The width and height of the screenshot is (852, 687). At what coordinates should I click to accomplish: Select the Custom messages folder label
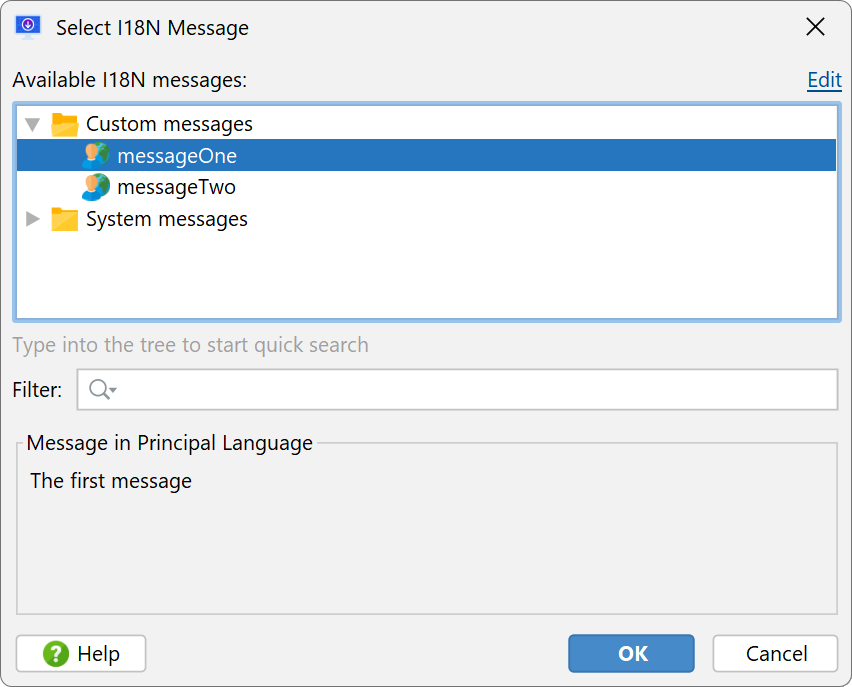169,124
